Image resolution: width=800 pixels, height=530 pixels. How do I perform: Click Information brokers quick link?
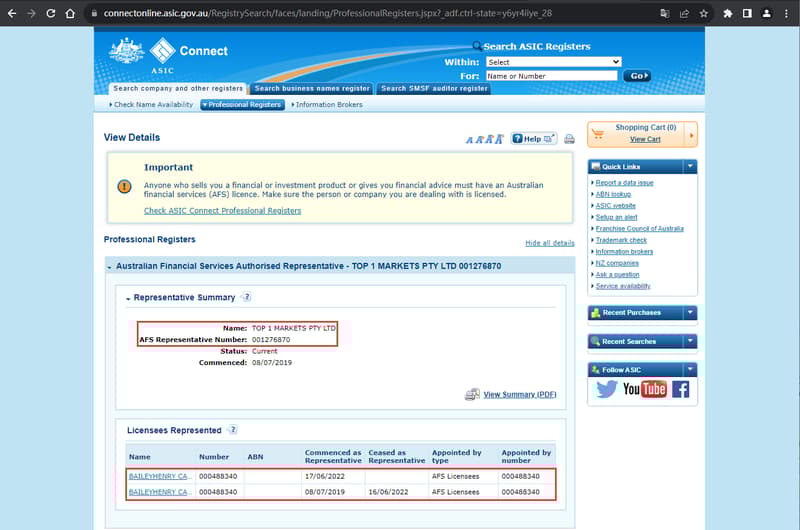coord(624,251)
